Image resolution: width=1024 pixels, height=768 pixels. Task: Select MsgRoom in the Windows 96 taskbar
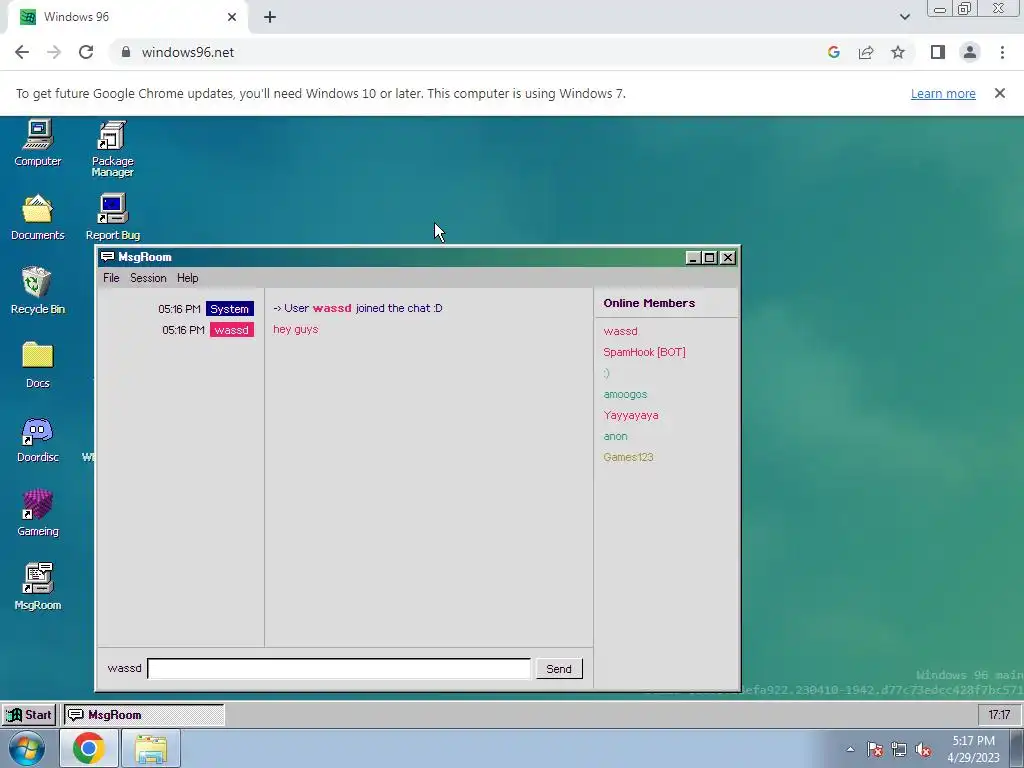click(144, 714)
